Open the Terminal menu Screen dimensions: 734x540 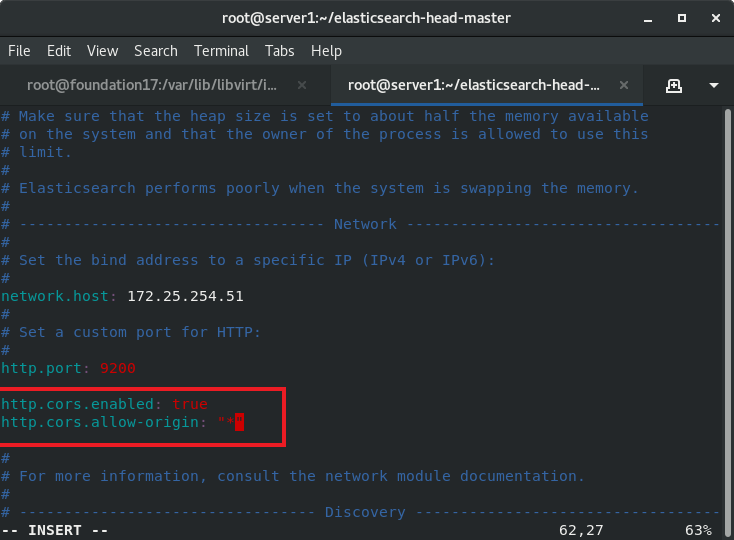(x=221, y=51)
